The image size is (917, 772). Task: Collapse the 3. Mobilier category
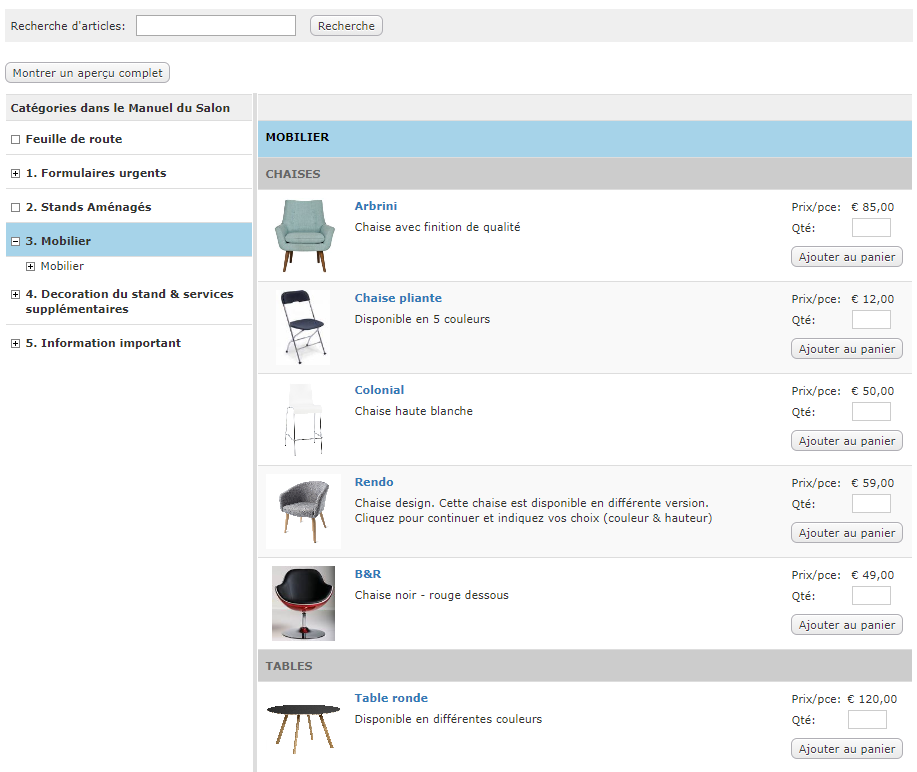(x=16, y=242)
